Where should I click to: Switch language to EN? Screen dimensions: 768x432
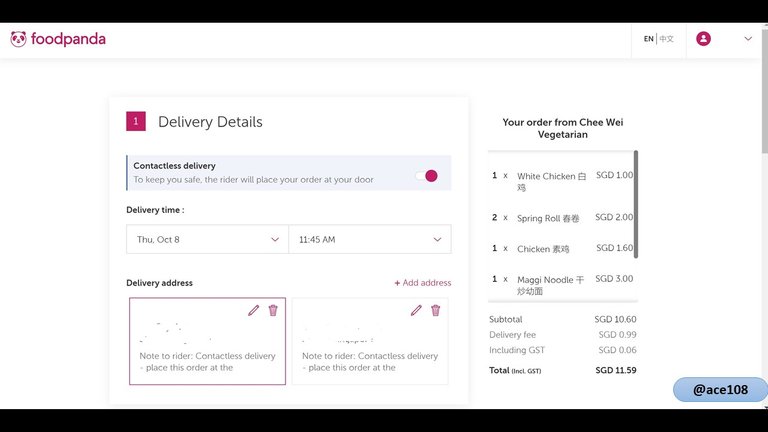[x=648, y=39]
